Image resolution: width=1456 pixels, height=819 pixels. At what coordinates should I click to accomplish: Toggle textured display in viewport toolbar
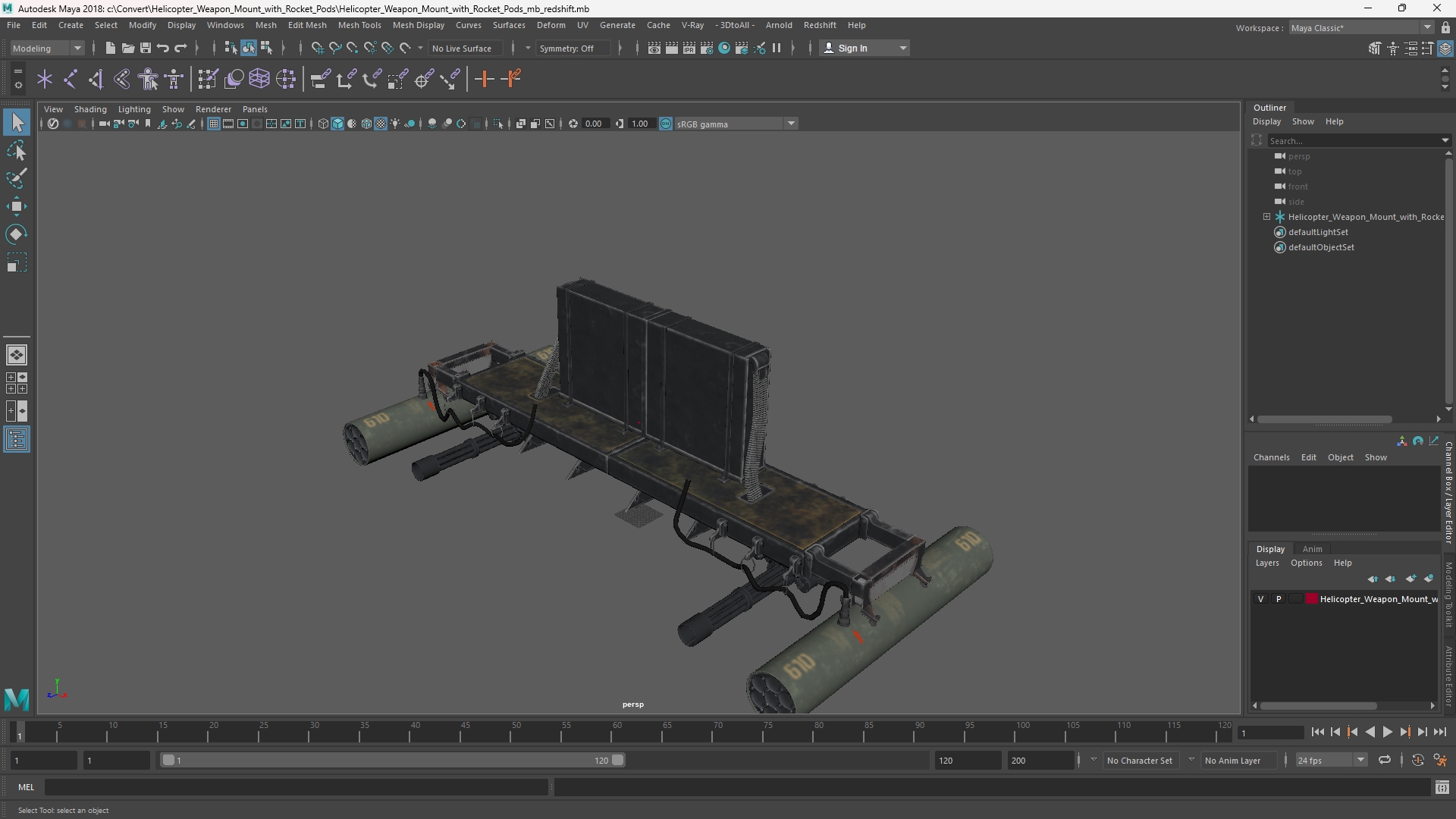[x=381, y=124]
